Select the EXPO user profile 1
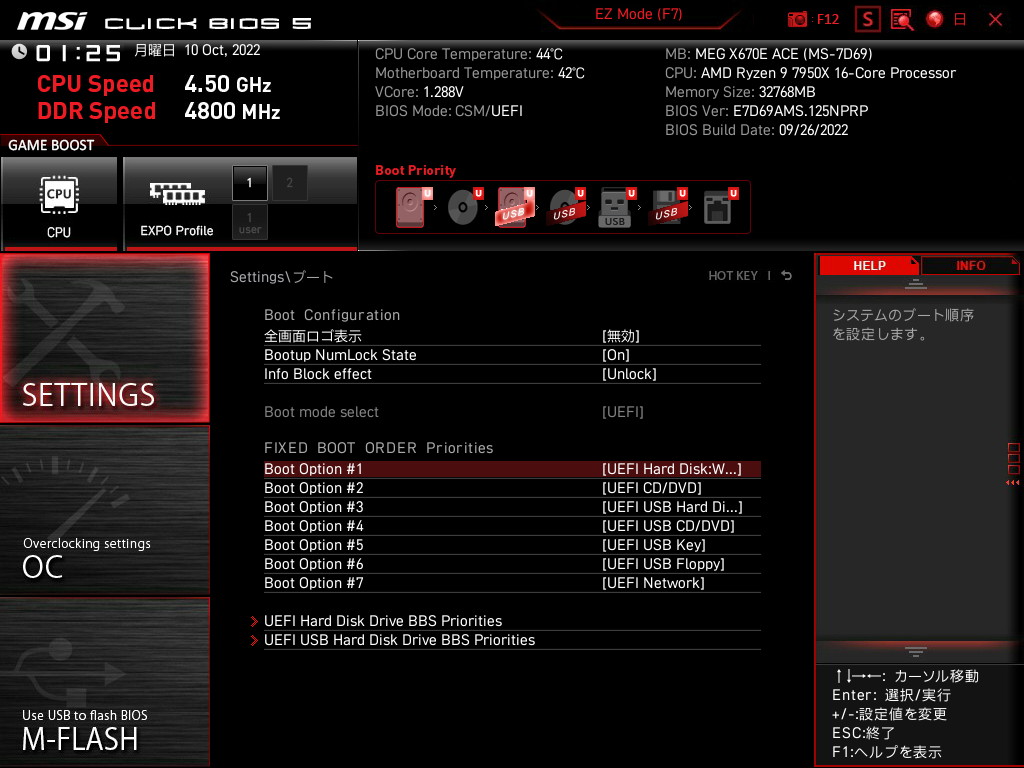 click(x=249, y=222)
